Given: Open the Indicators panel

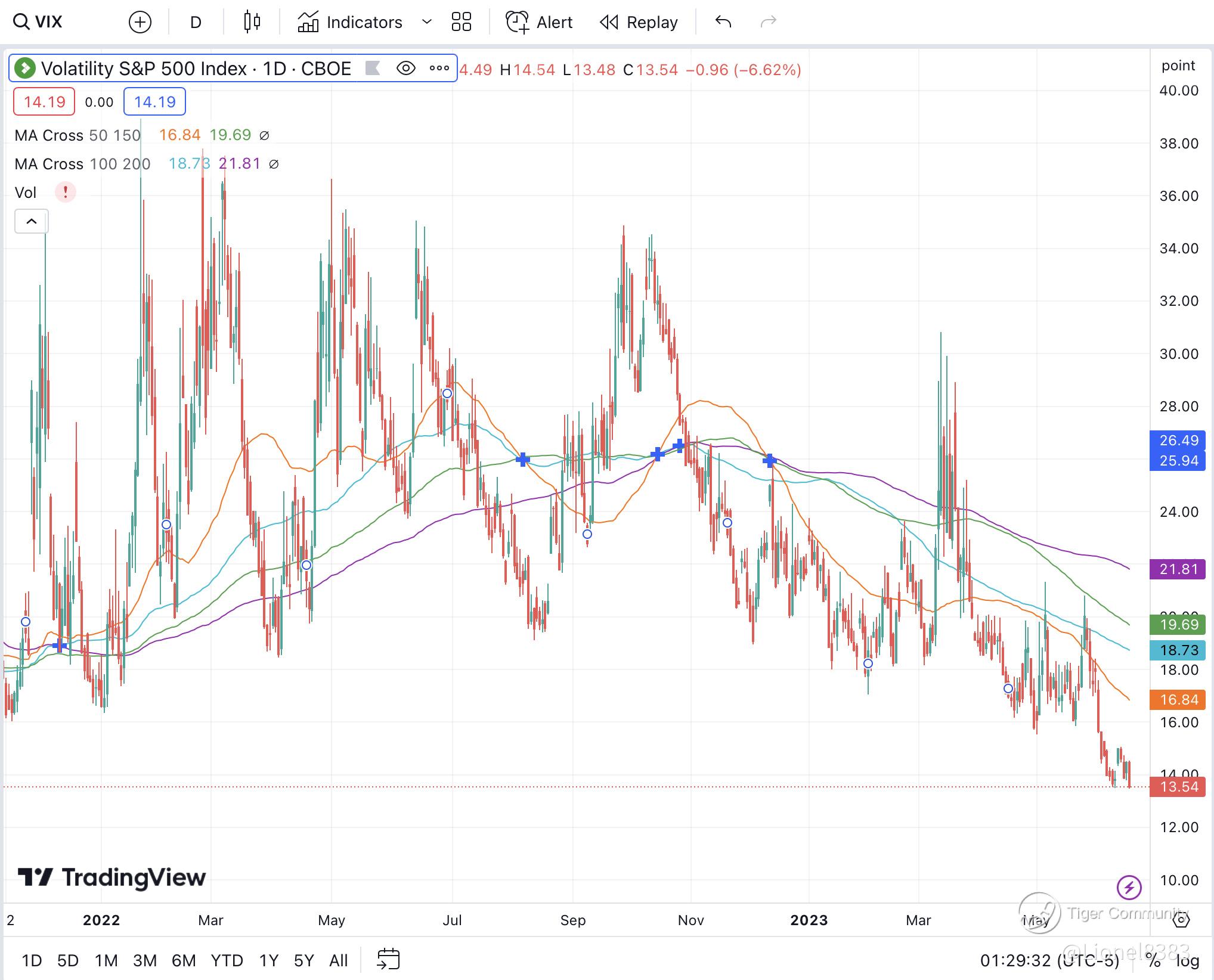Looking at the screenshot, I should coord(351,23).
